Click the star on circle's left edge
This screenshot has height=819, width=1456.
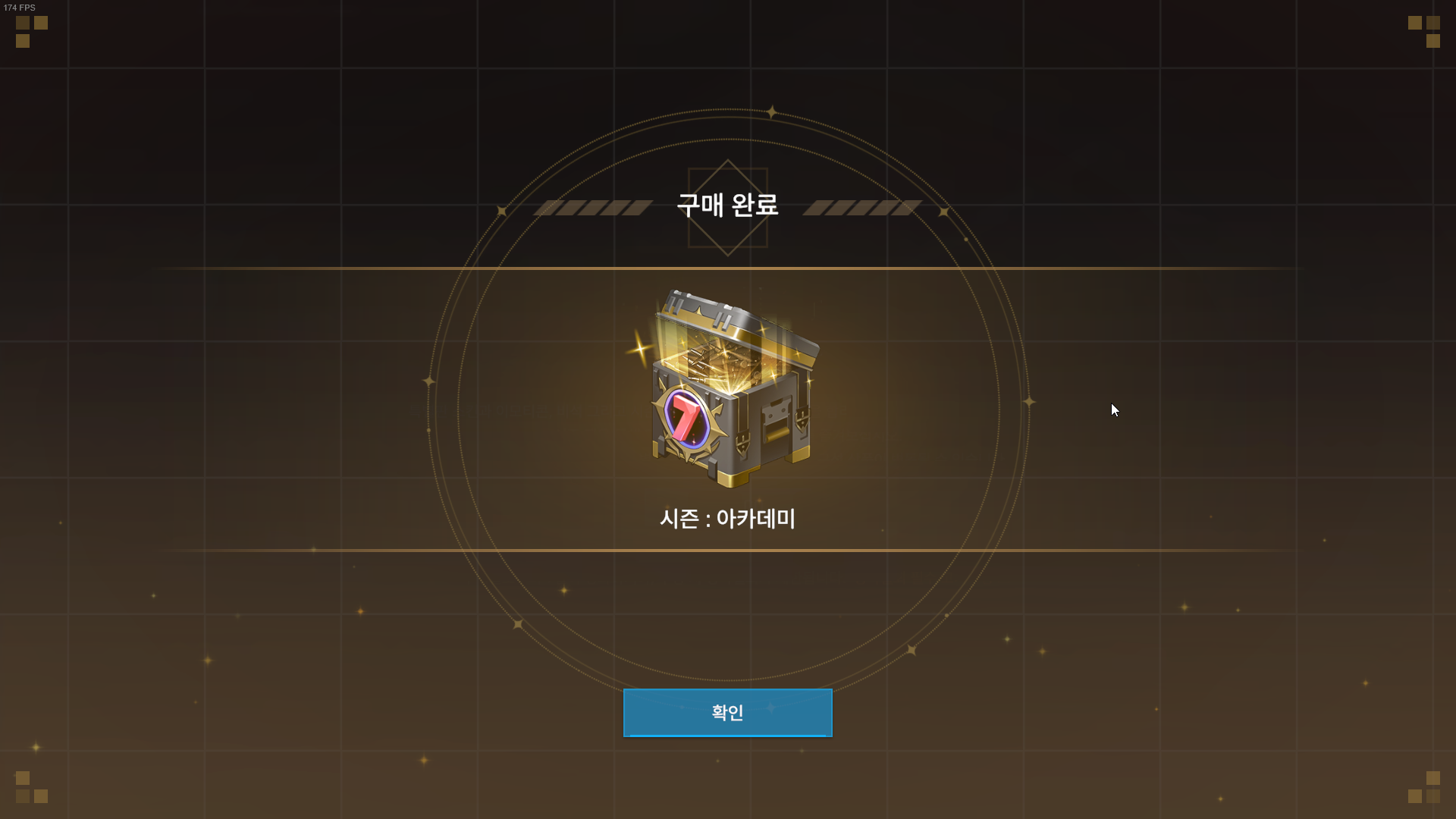(x=428, y=381)
